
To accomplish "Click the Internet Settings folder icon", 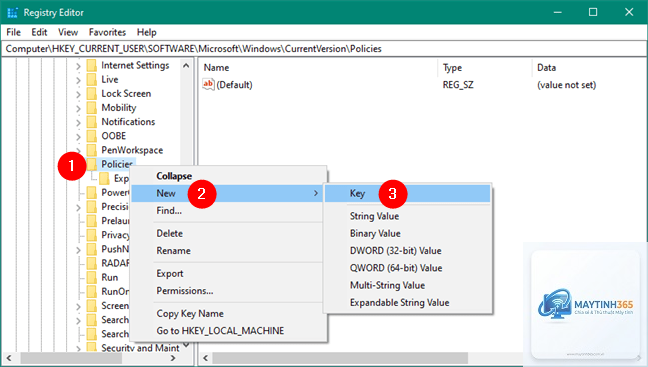I will pos(92,65).
